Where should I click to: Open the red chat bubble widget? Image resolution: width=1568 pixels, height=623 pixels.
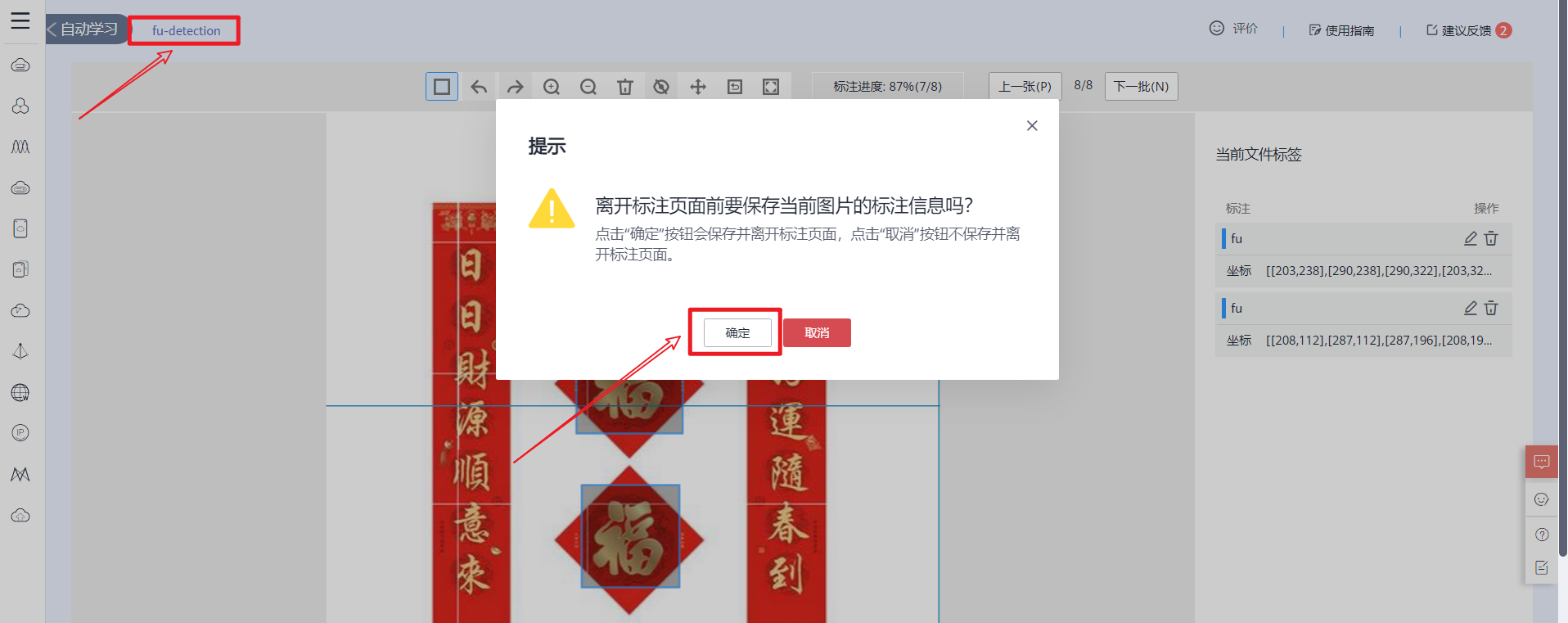[1542, 462]
